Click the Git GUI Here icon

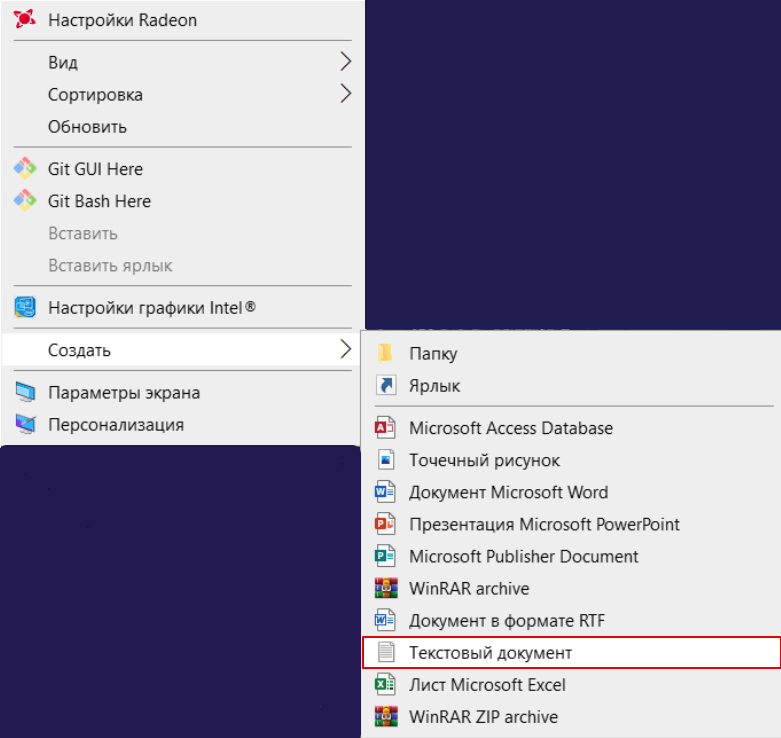[24, 169]
